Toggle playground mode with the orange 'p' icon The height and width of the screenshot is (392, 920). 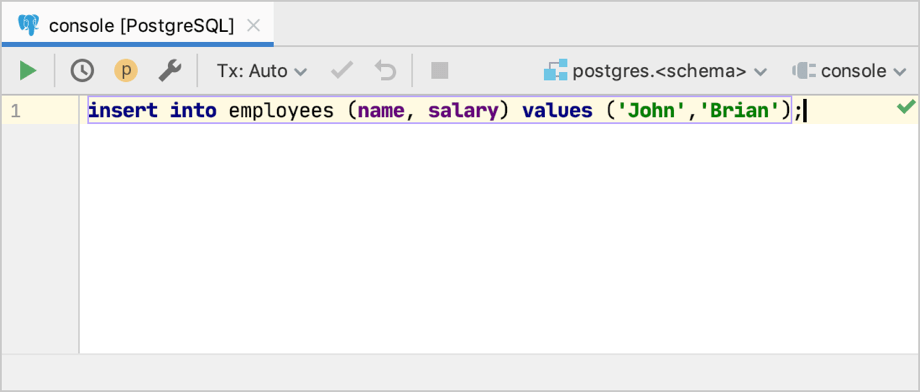(x=126, y=71)
